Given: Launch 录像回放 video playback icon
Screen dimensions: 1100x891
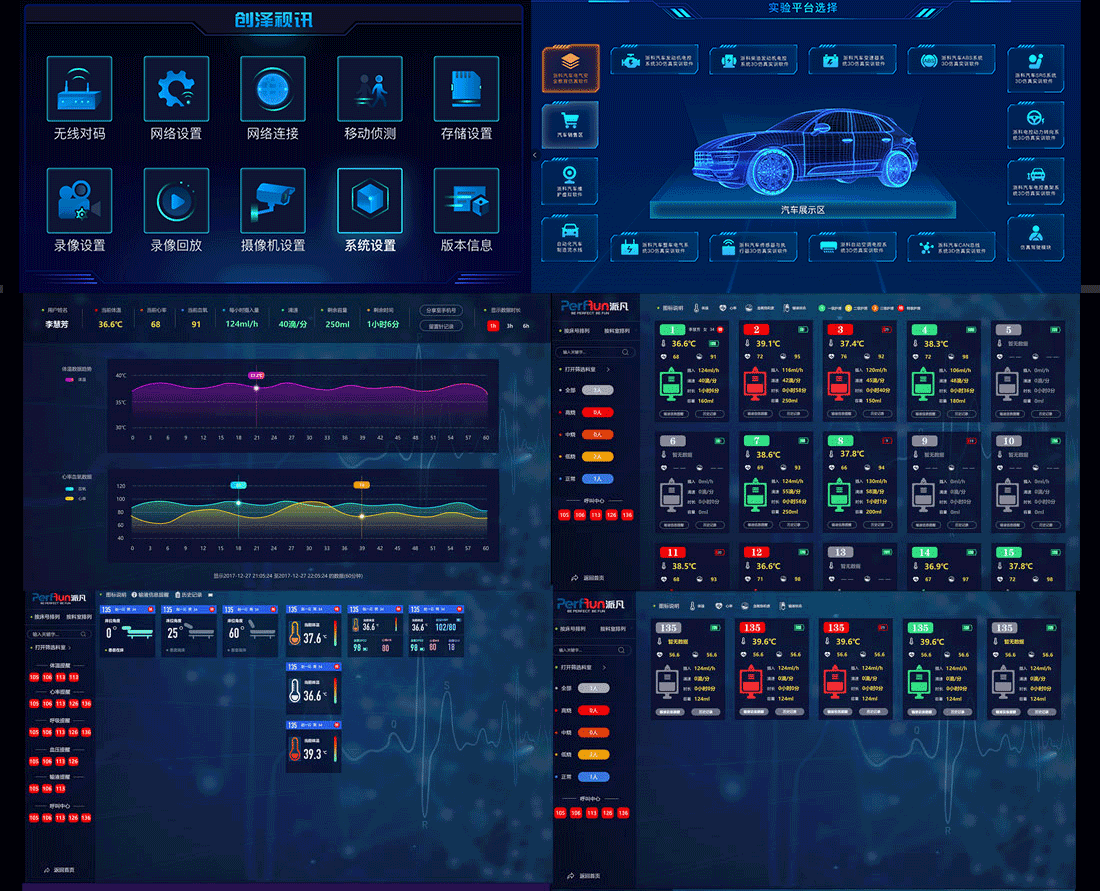Looking at the screenshot, I should click(x=176, y=201).
